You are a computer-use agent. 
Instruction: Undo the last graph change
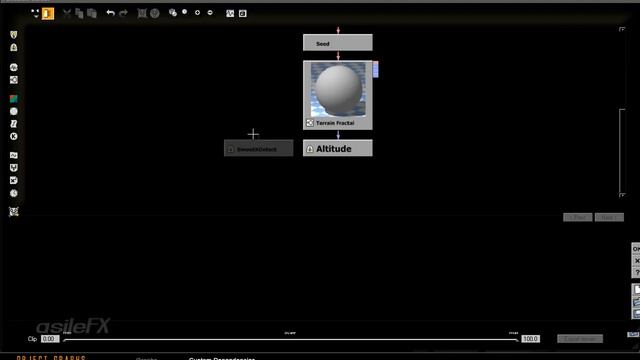pos(111,13)
